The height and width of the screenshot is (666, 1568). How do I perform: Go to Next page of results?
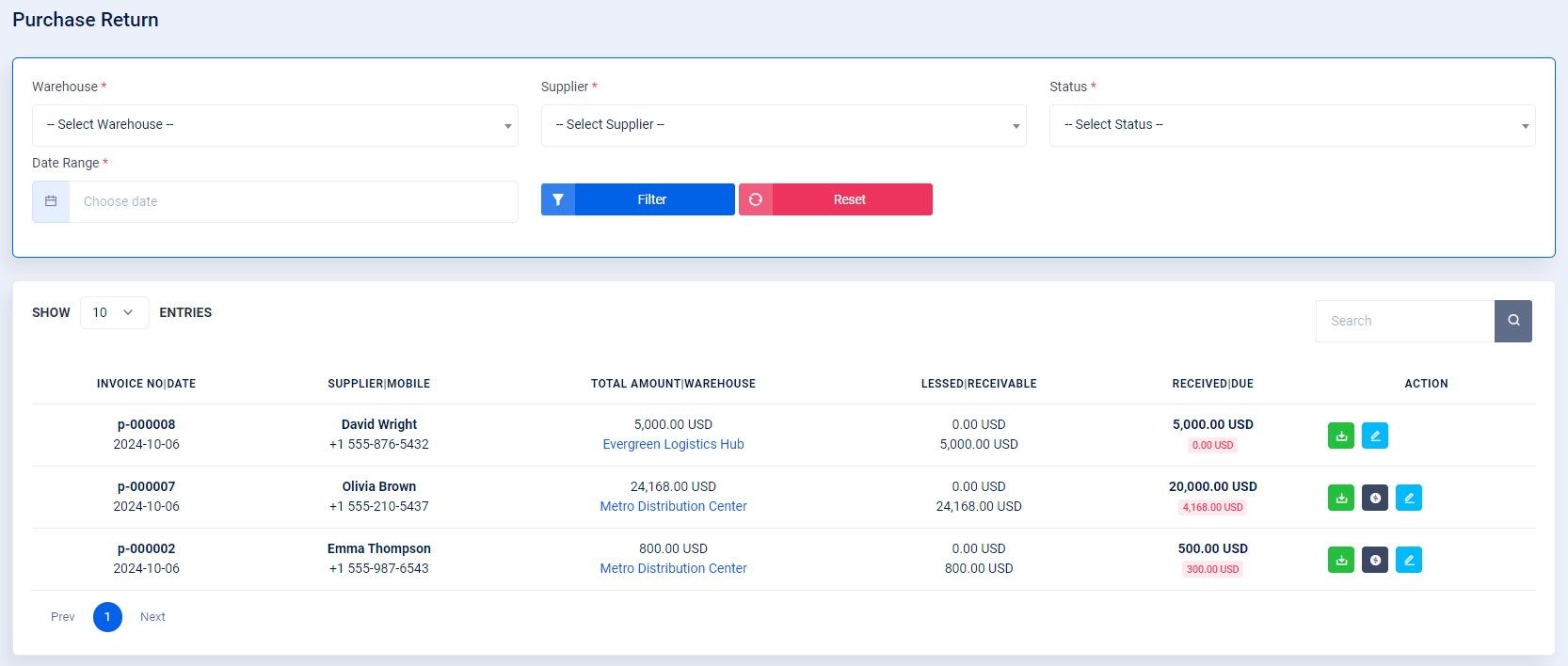(152, 617)
